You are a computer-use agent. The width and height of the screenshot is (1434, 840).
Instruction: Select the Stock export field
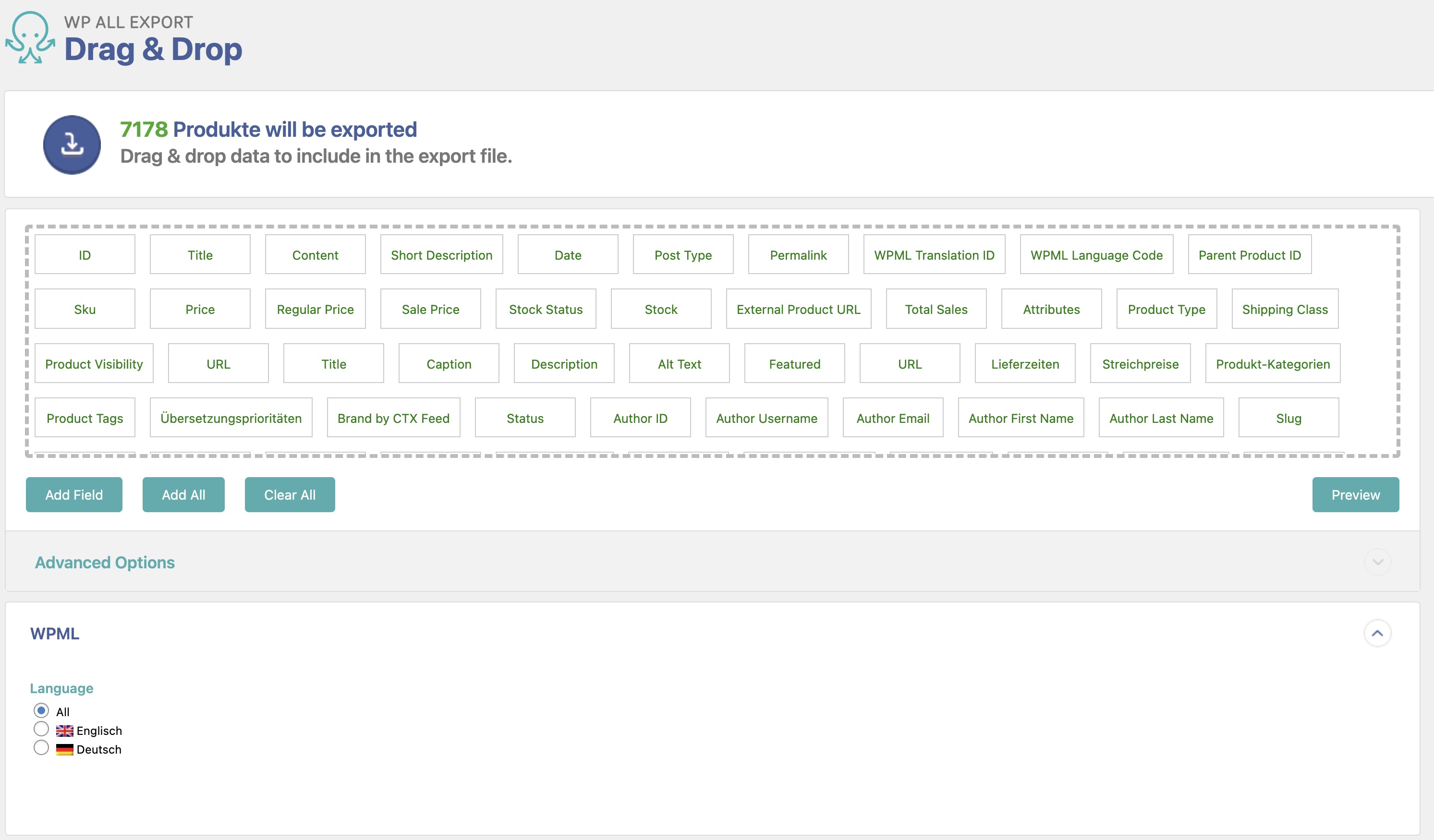point(661,309)
